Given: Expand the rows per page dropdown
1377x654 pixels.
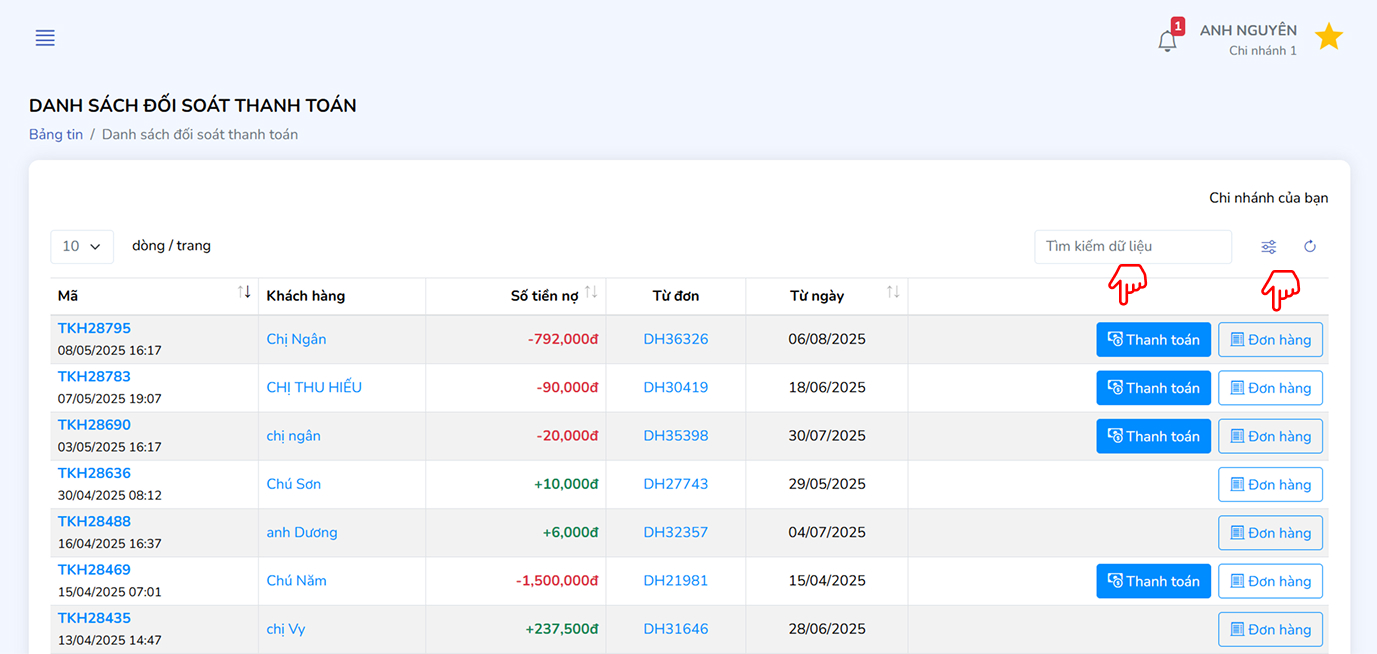Looking at the screenshot, I should (82, 246).
